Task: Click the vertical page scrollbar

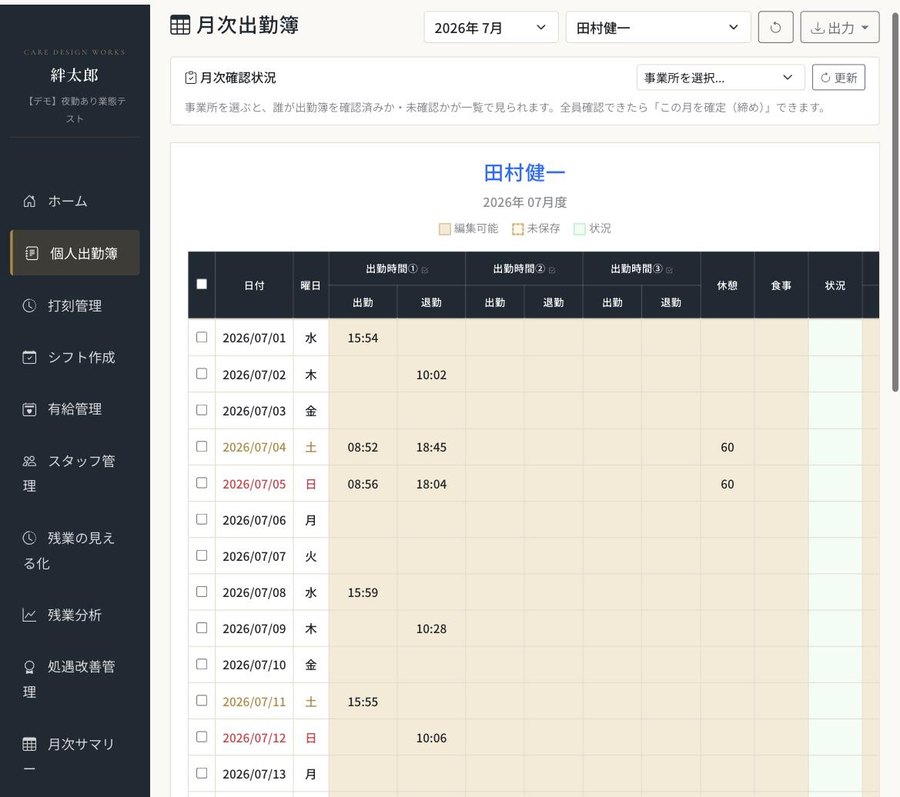Action: point(895,202)
